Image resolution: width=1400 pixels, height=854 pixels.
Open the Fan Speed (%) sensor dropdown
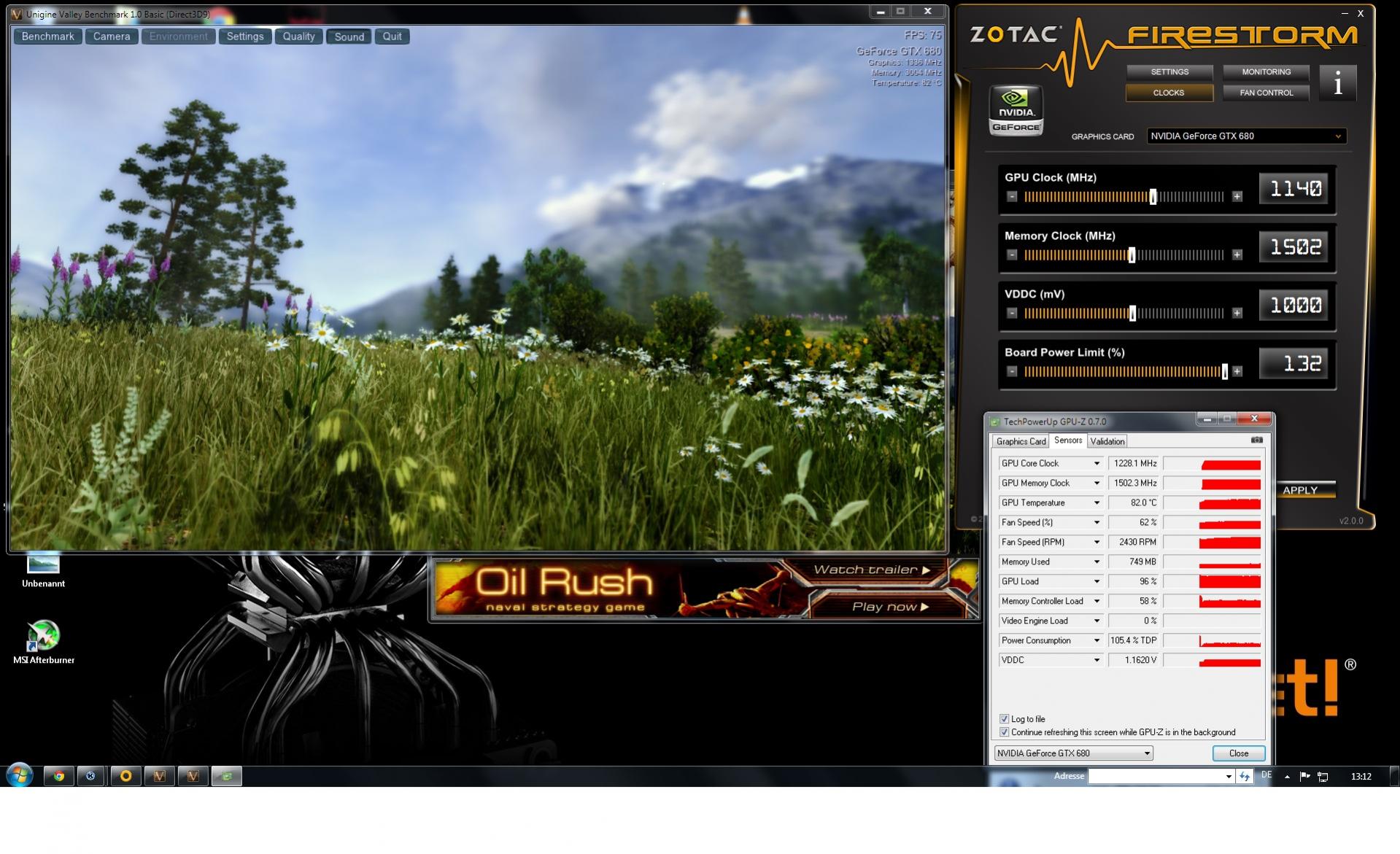1096,523
